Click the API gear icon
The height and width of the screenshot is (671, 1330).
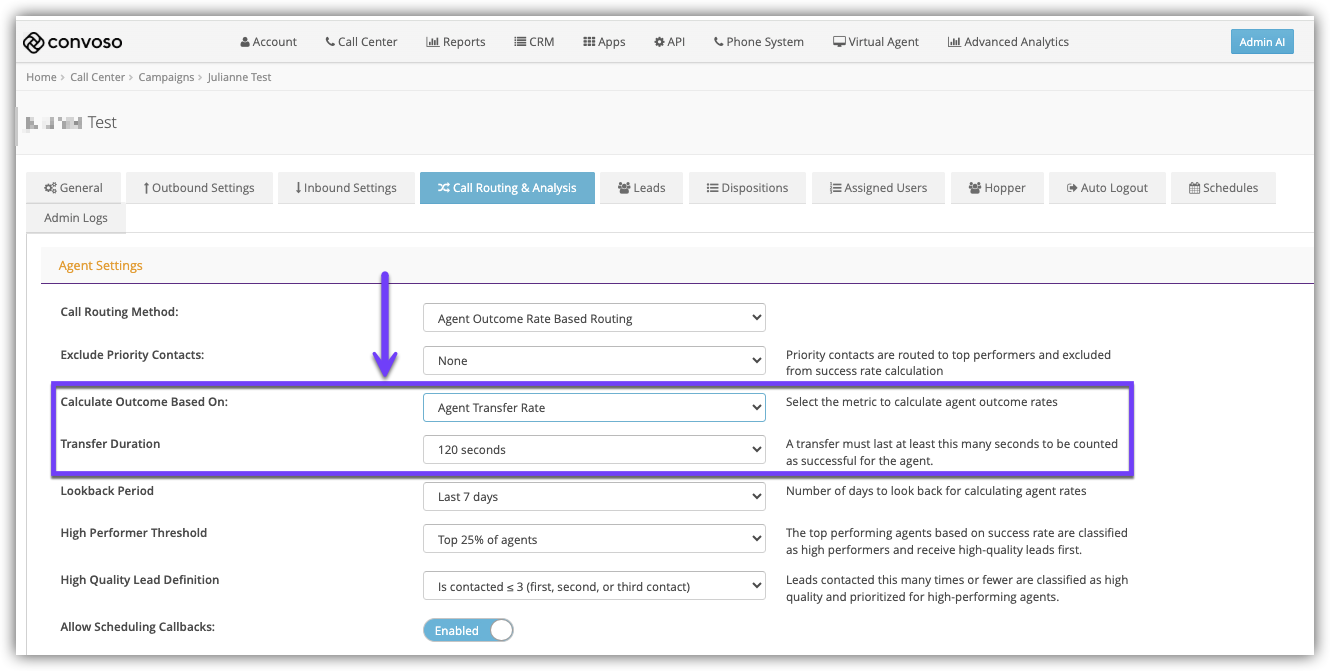(x=659, y=42)
